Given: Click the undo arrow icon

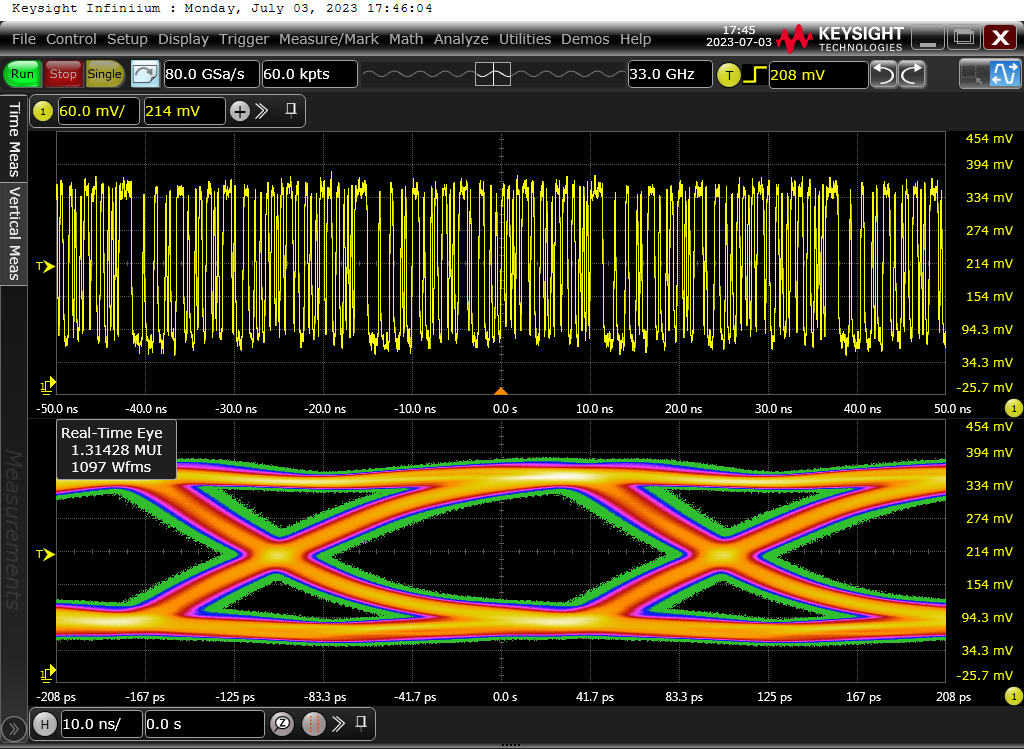Looking at the screenshot, I should pyautogui.click(x=883, y=74).
